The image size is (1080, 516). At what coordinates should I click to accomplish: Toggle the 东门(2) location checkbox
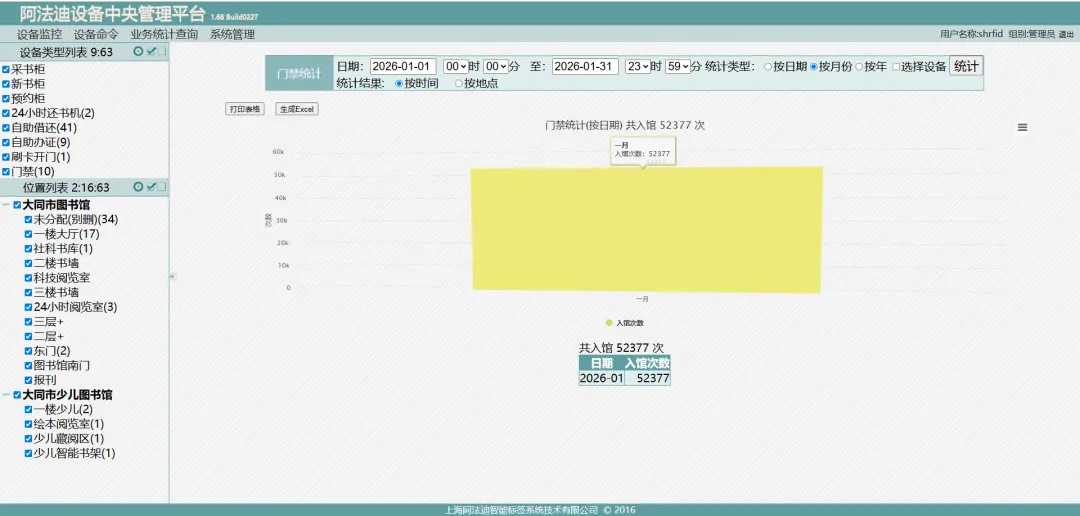pos(28,351)
